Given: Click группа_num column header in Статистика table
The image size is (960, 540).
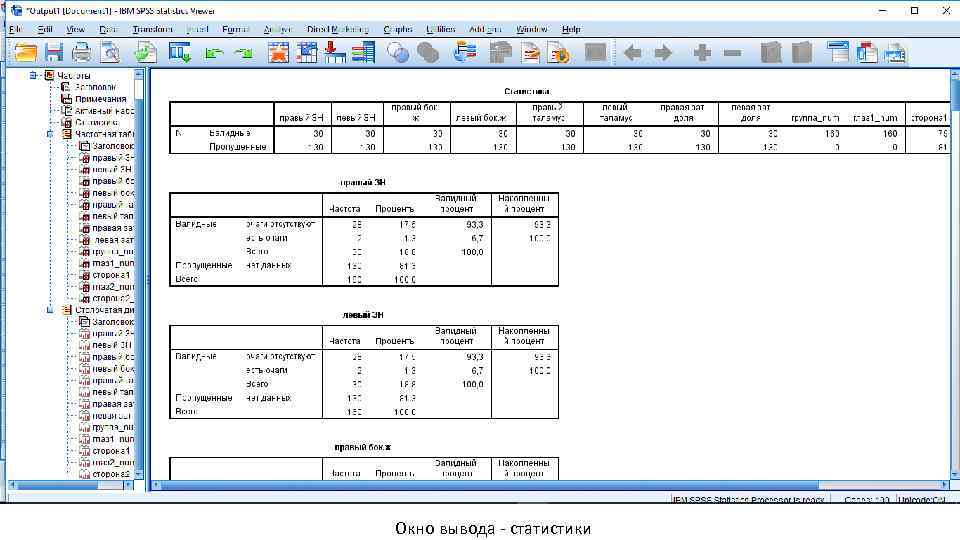Looking at the screenshot, I should tap(814, 118).
